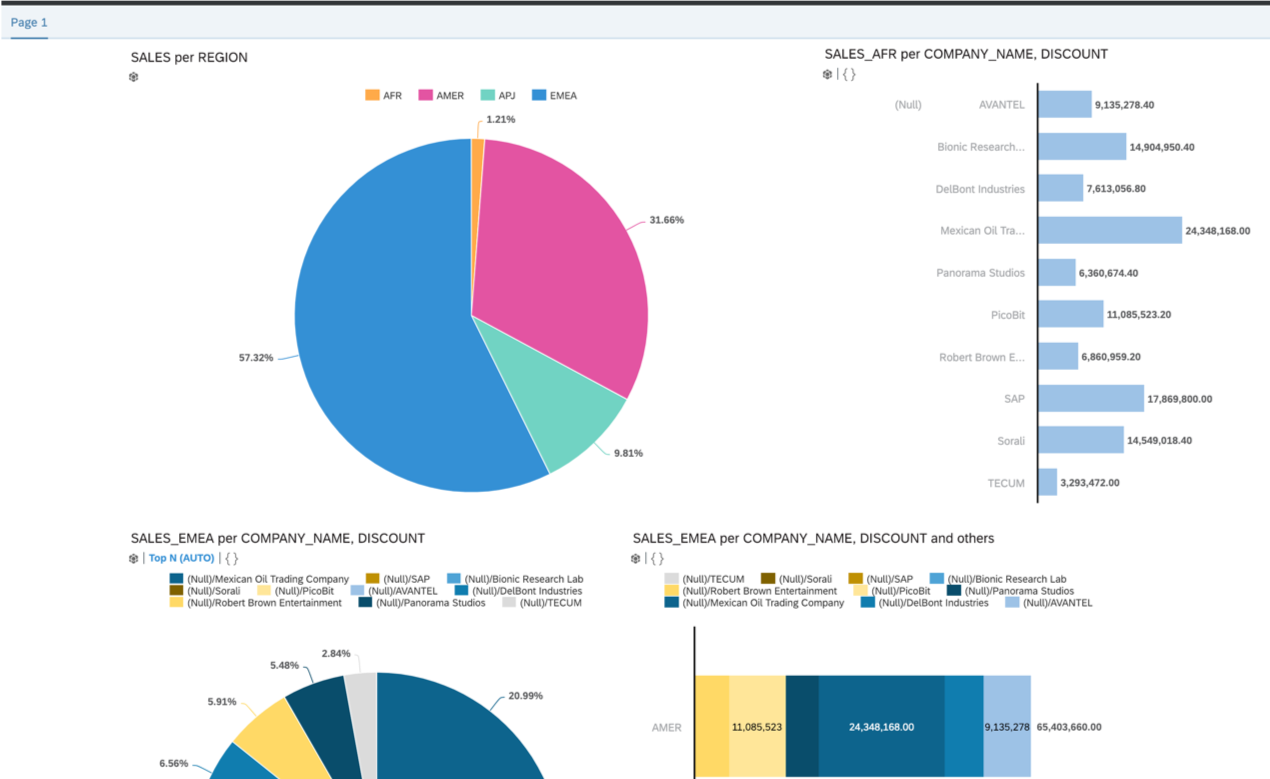This screenshot has width=1270, height=779.
Task: Click the 65,403,660.00 total label
Action: pos(1069,727)
